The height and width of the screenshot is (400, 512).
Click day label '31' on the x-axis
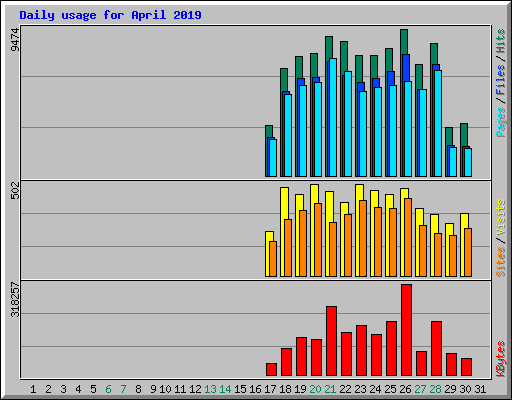pos(480,389)
